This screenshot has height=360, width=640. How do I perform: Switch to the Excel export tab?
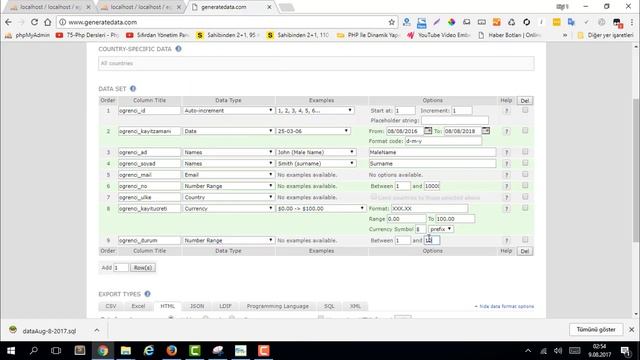click(x=138, y=306)
